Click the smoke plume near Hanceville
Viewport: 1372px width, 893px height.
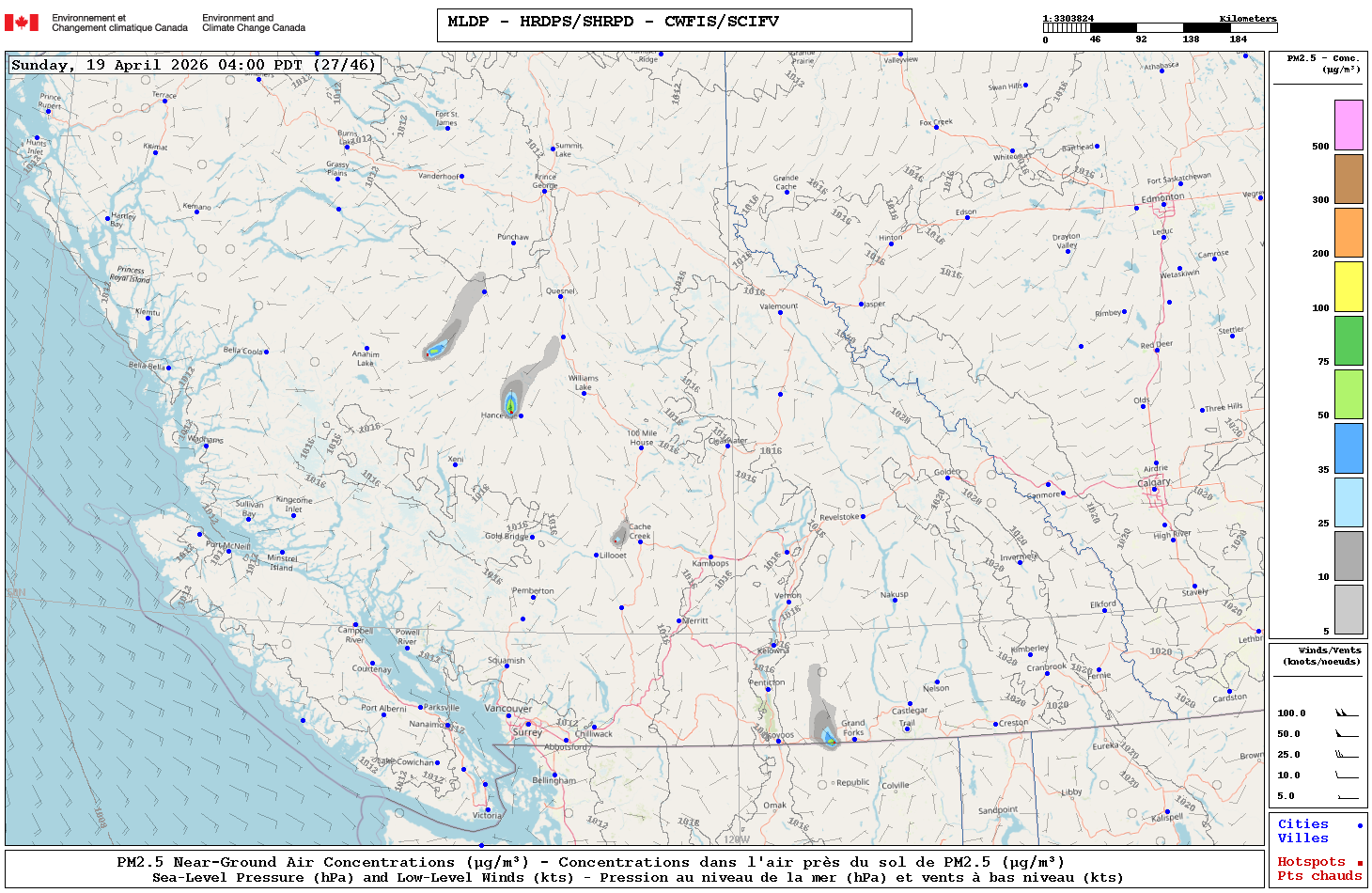(511, 399)
